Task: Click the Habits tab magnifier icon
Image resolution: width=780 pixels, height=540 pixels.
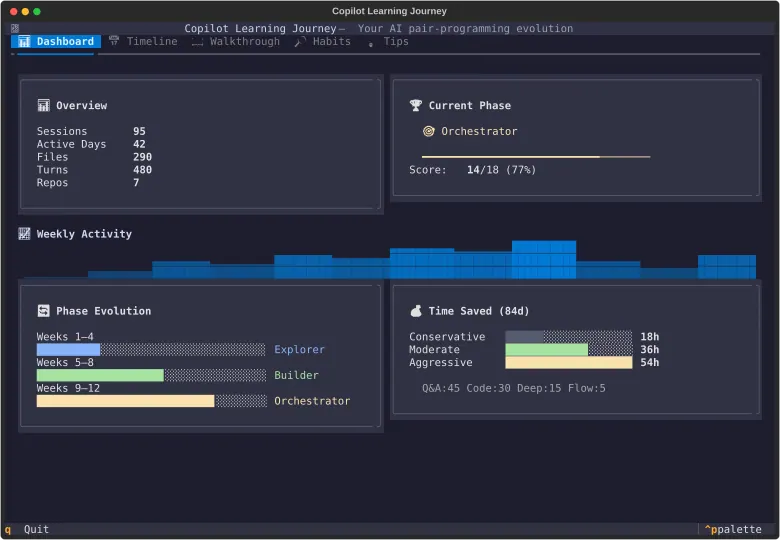Action: [300, 42]
